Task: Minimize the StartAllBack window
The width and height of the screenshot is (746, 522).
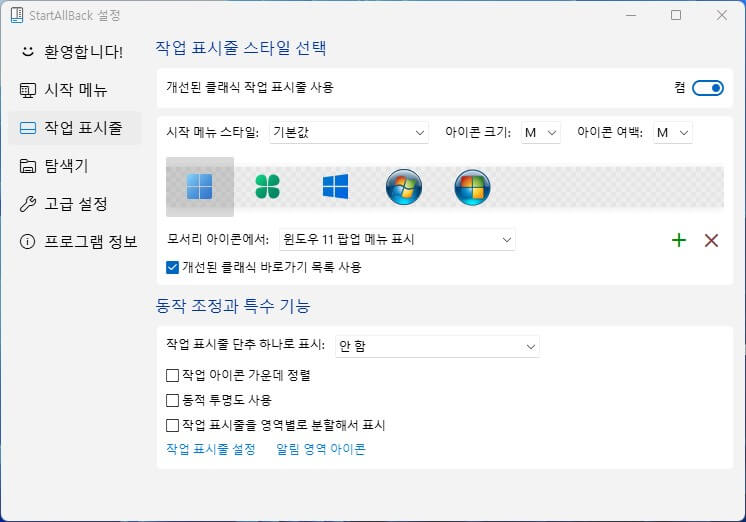Action: point(631,15)
